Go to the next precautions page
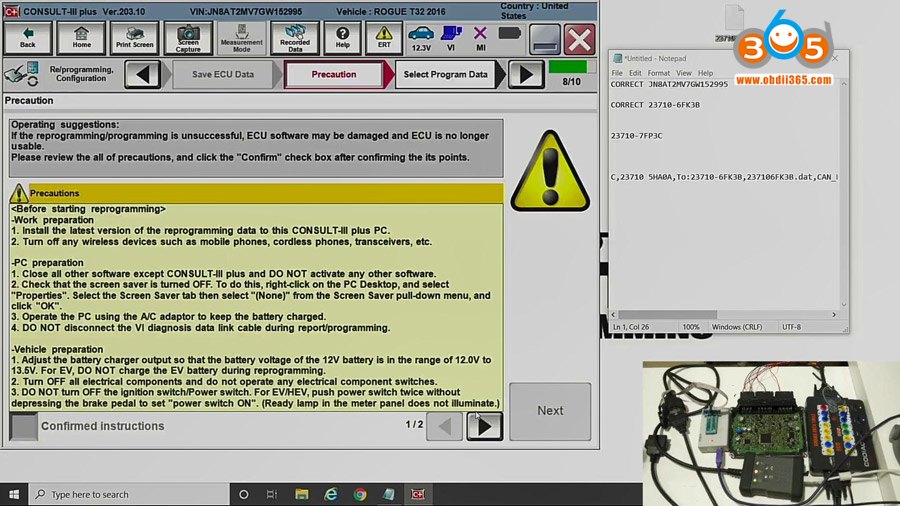Screen dimensions: 900x506 pos(484,426)
